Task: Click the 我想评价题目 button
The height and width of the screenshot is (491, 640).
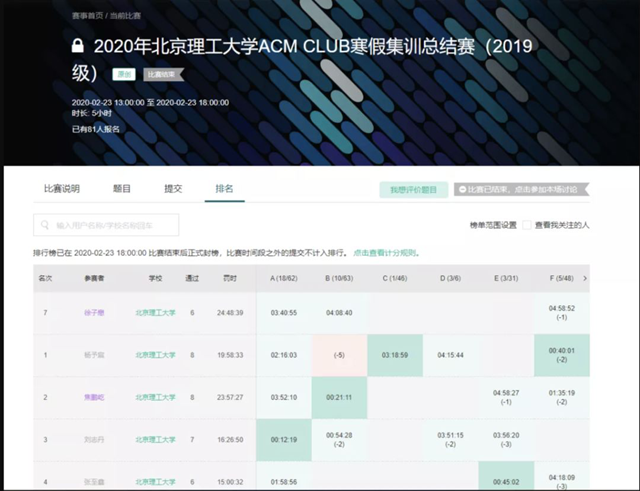Action: tap(413, 189)
